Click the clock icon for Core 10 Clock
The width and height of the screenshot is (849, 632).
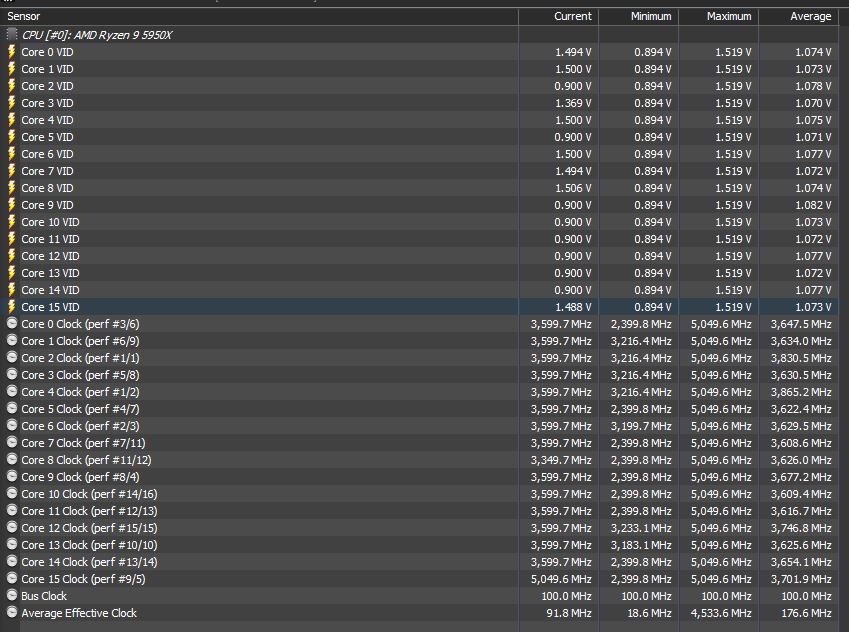(12, 493)
